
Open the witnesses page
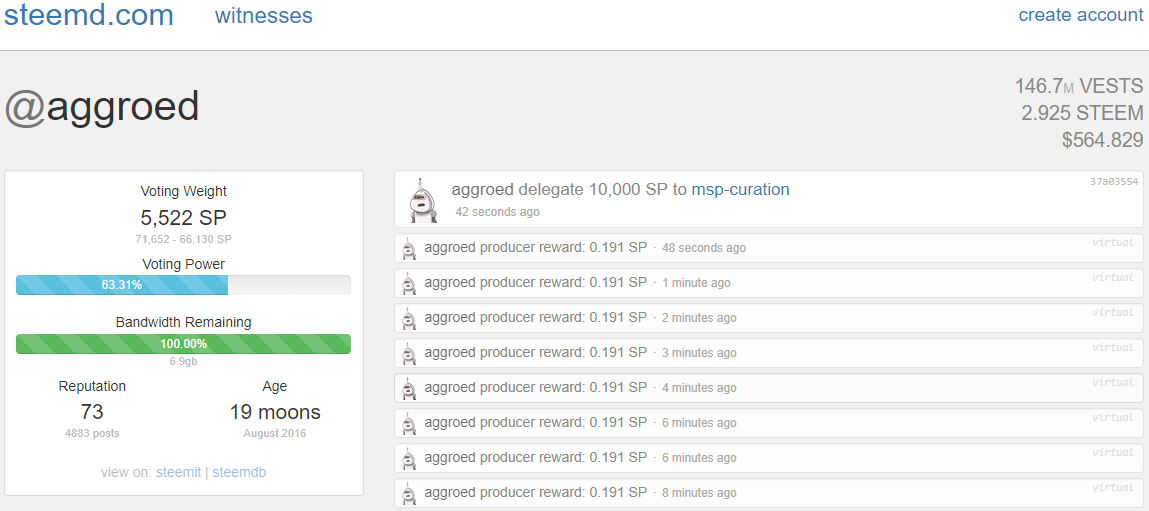tap(264, 15)
